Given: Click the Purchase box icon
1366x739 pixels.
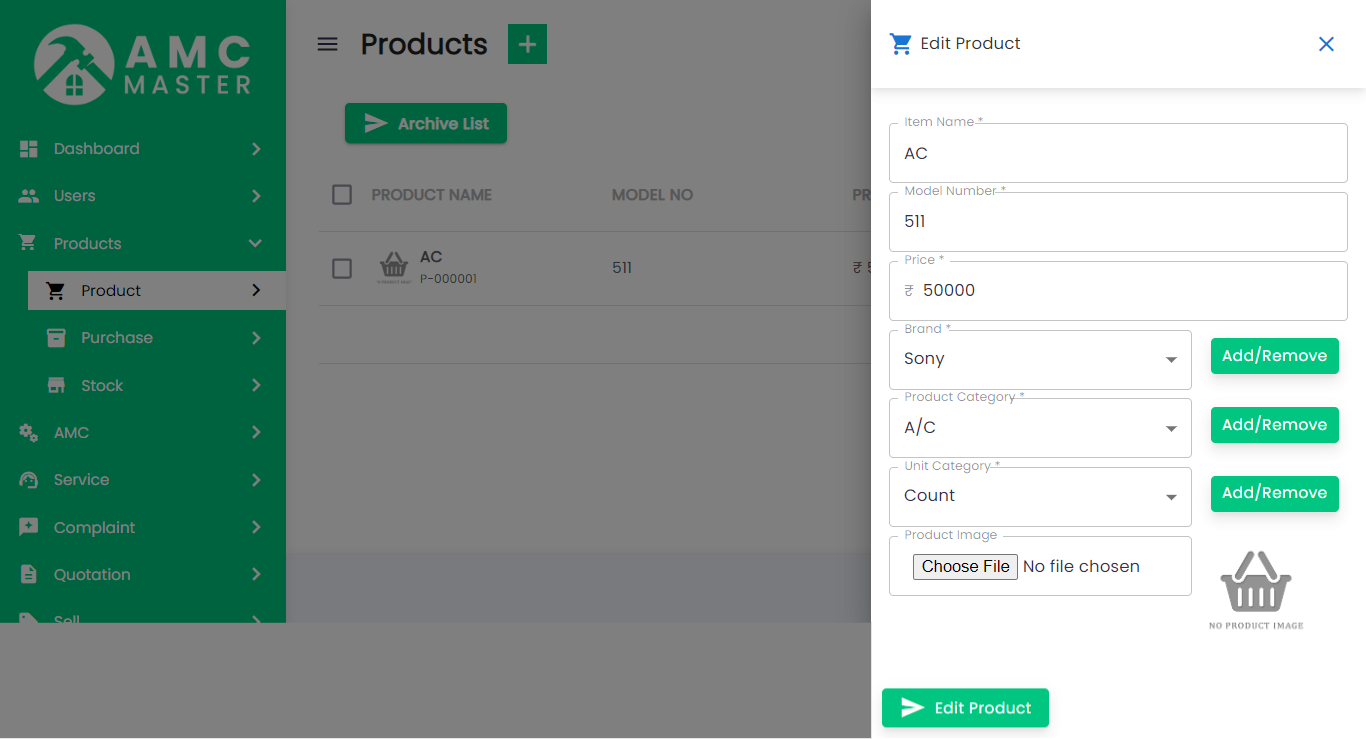Looking at the screenshot, I should click(x=56, y=337).
